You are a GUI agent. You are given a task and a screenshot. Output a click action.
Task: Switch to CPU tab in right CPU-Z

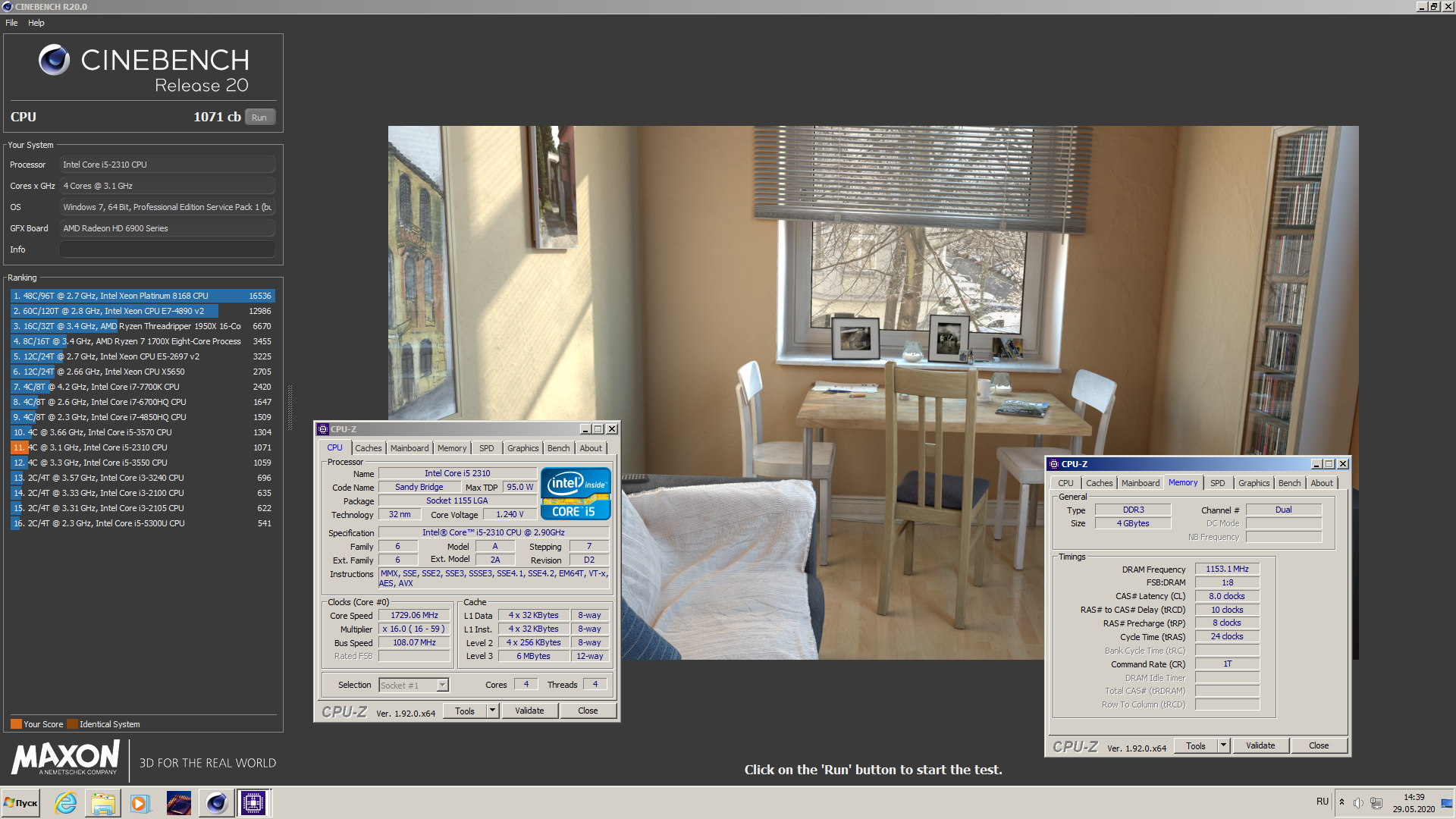tap(1065, 483)
